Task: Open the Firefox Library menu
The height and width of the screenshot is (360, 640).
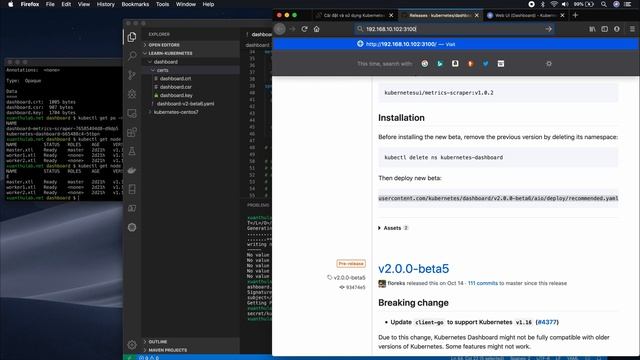Action: coord(592,29)
